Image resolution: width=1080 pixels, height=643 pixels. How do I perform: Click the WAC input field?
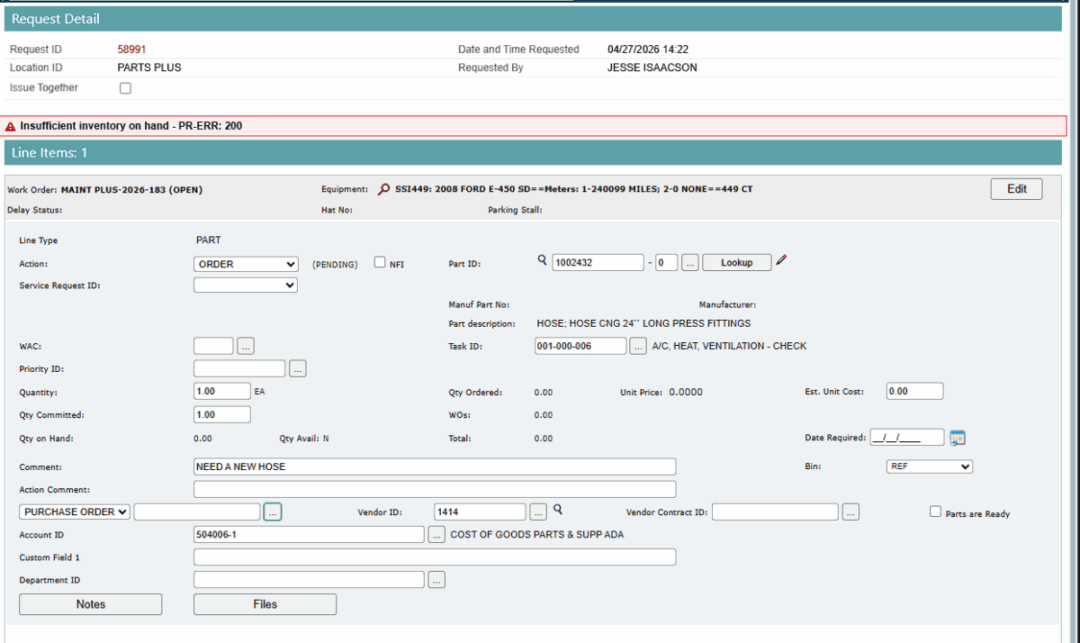tap(214, 346)
